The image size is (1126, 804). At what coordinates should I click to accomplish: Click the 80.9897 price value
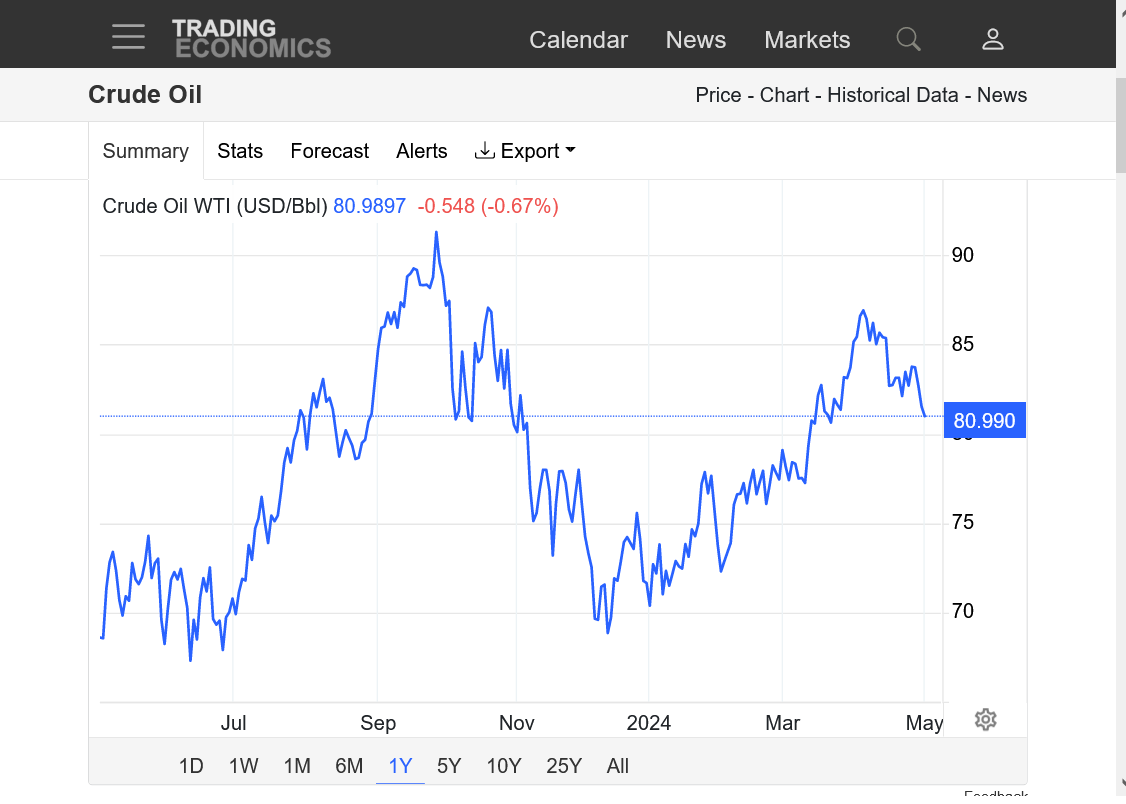coord(369,206)
